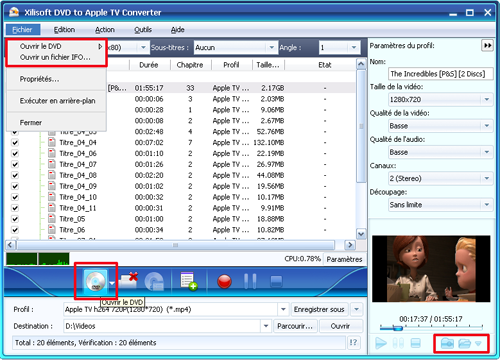The width and height of the screenshot is (500, 360).
Task: Click the Paramètres button near CPU
Action: [x=344, y=259]
